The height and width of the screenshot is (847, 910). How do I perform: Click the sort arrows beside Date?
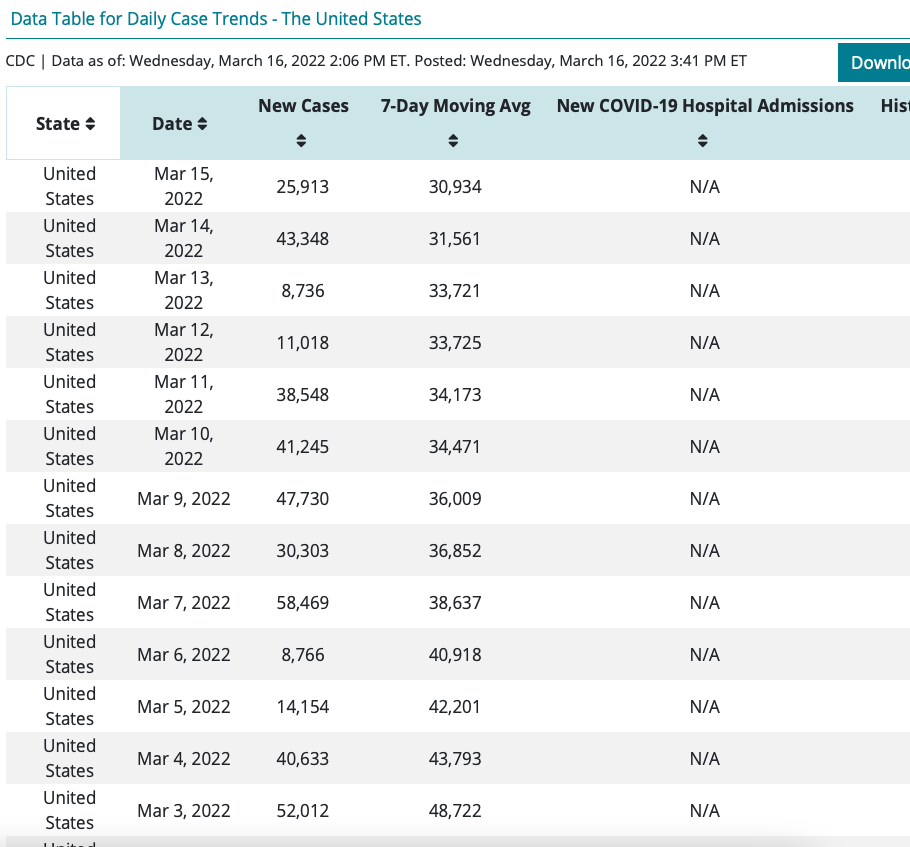coord(202,124)
